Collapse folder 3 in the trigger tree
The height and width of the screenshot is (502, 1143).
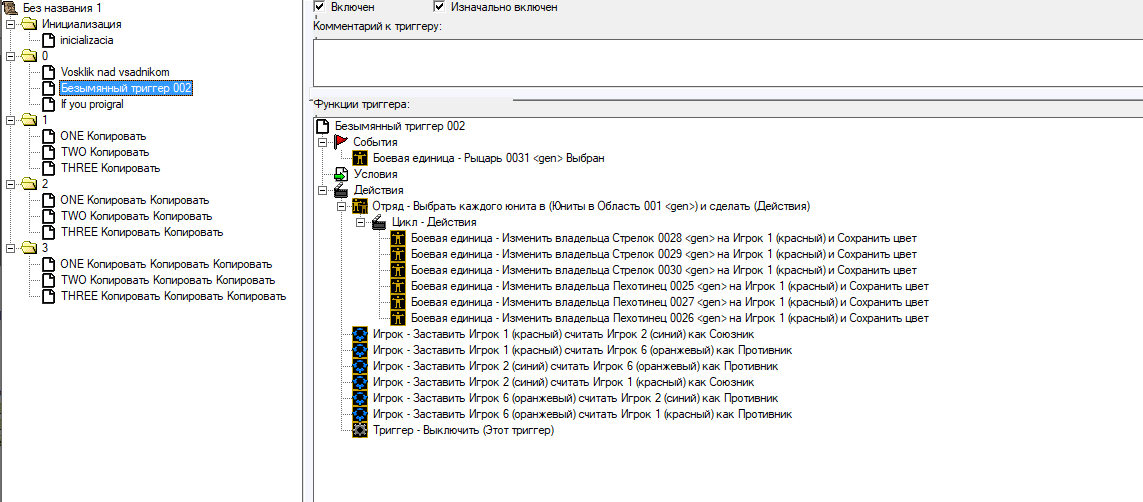10,248
